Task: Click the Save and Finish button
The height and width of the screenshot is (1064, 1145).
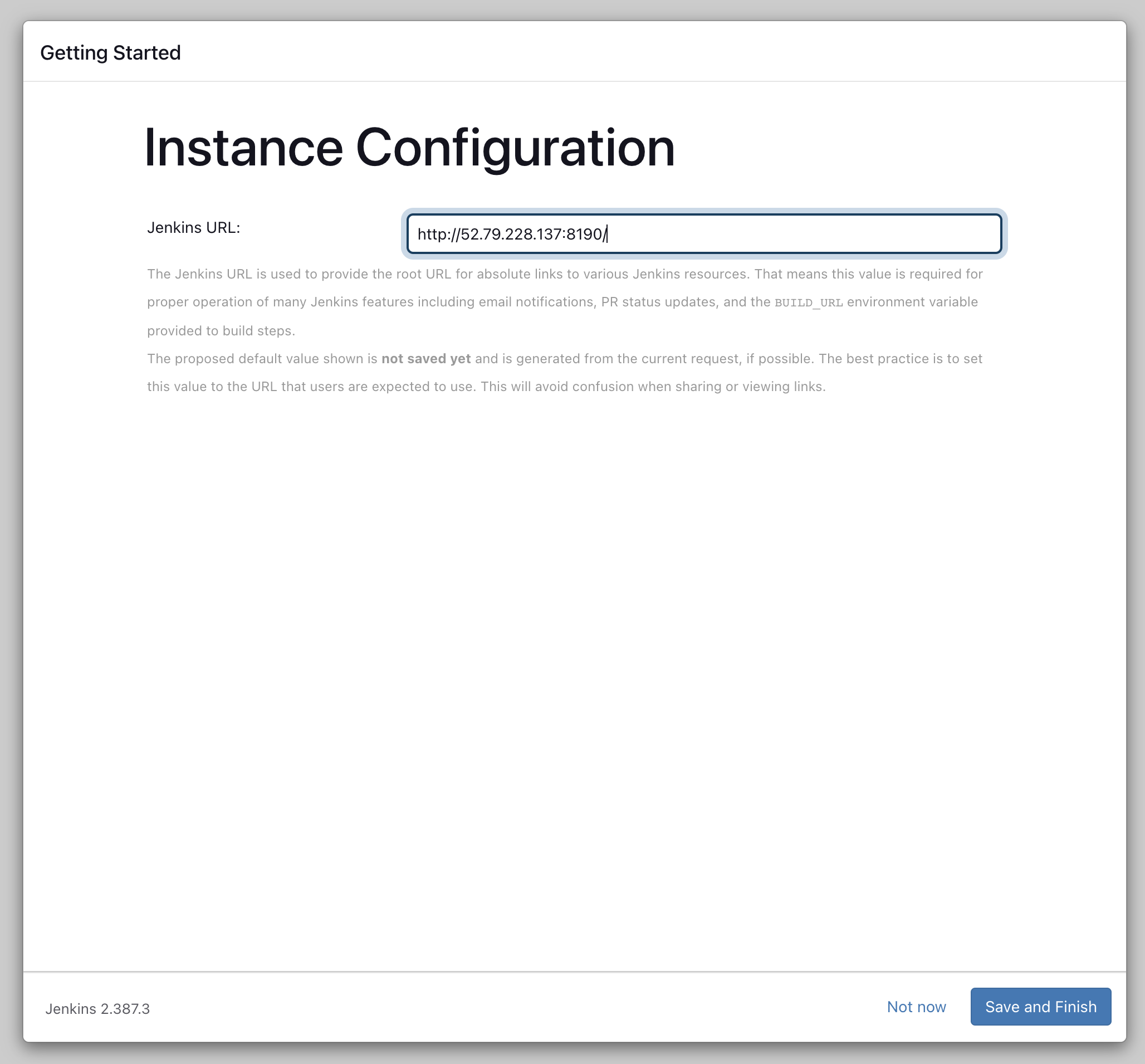Action: [1040, 1007]
